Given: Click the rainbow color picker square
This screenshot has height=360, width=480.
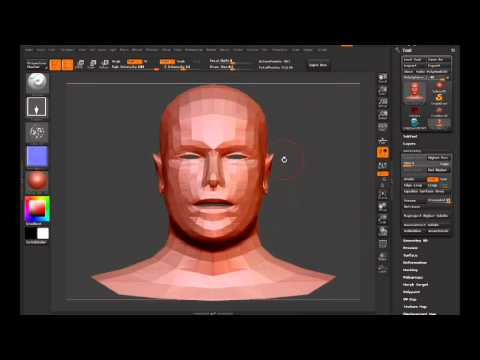Looking at the screenshot, I should [x=37, y=209].
